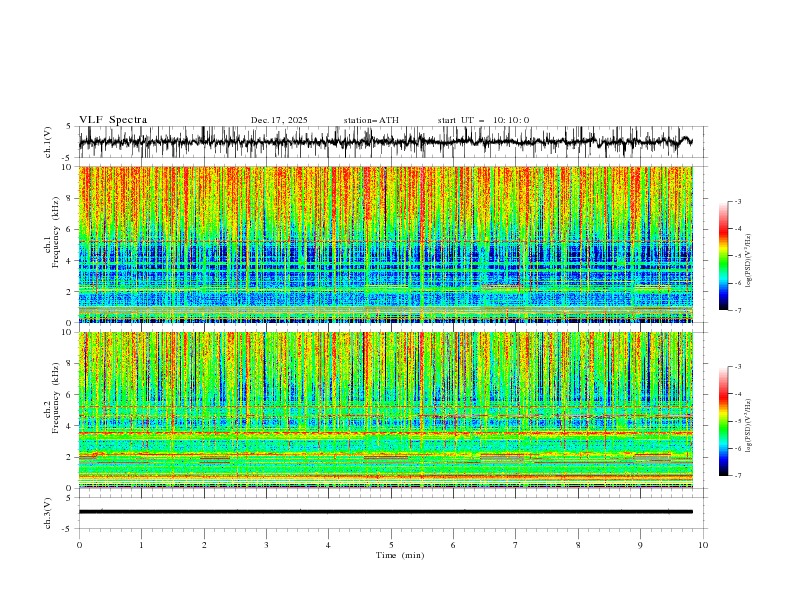792x612 pixels.
Task: Click time axis tick label "1"
Action: click(x=141, y=545)
